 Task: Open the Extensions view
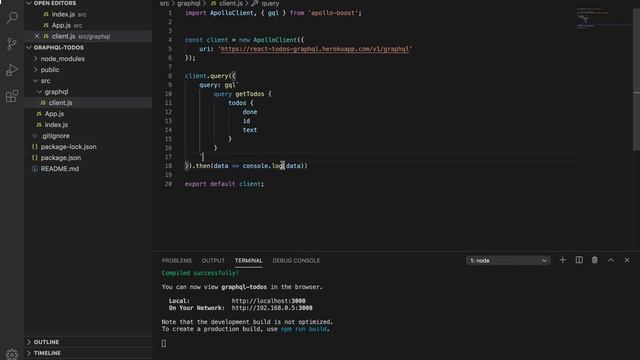click(12, 96)
